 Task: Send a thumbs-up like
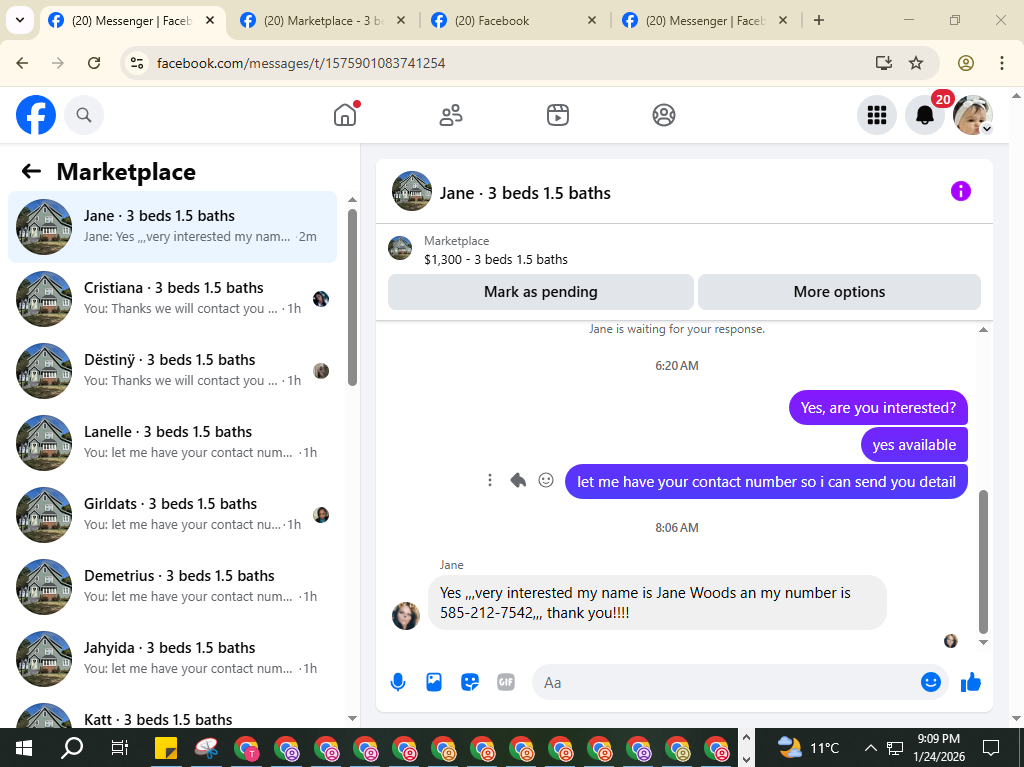tap(971, 682)
